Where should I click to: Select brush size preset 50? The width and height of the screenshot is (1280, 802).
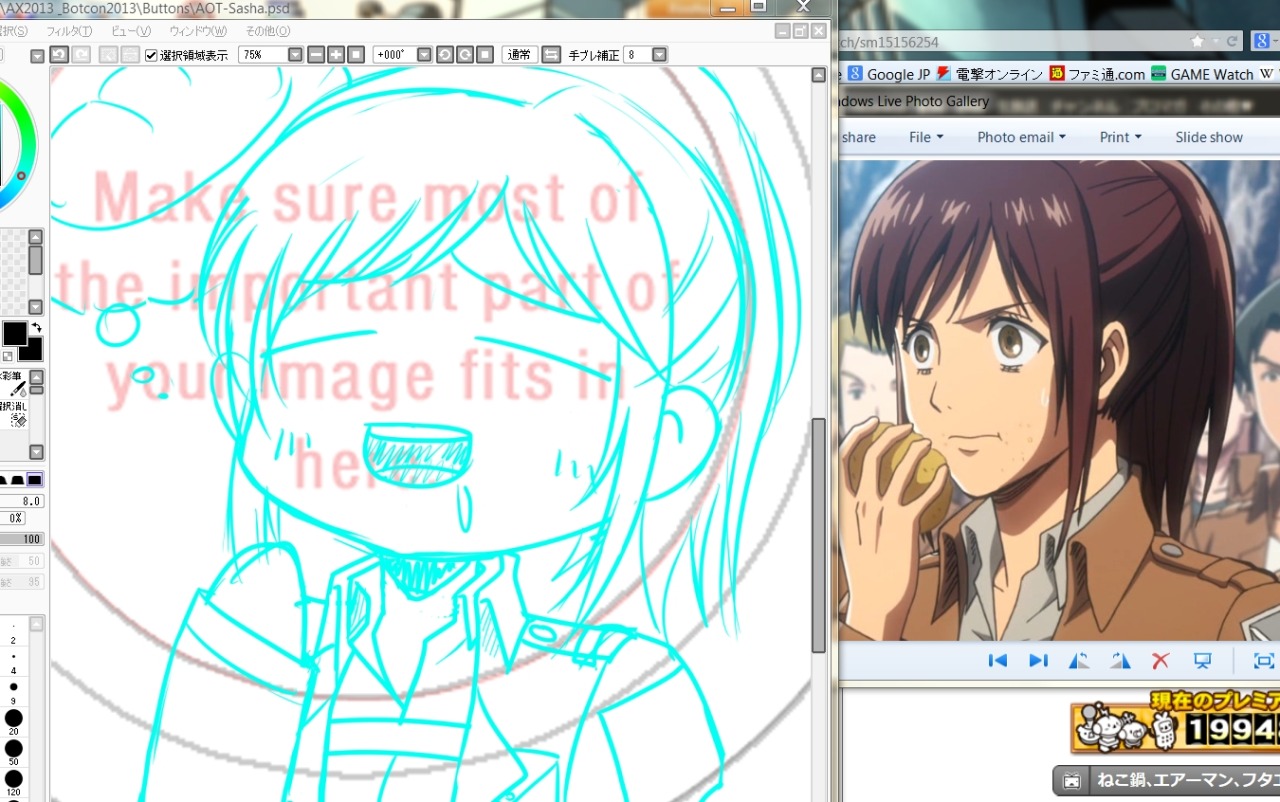(13, 754)
